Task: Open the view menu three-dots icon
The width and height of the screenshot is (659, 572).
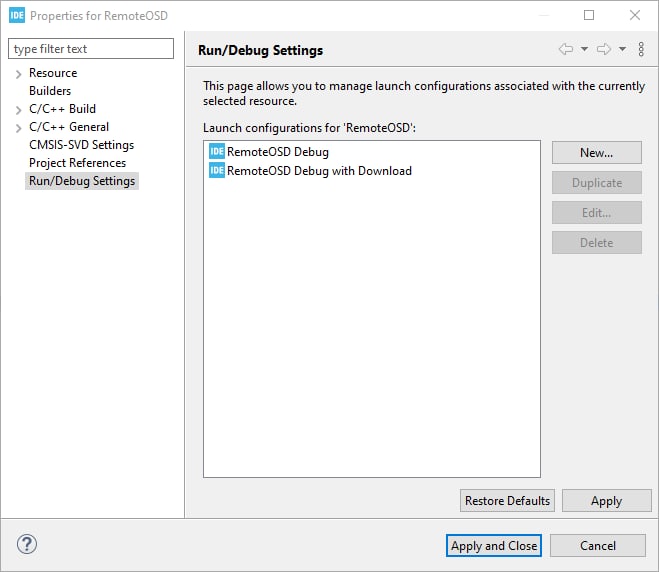Action: tap(641, 49)
